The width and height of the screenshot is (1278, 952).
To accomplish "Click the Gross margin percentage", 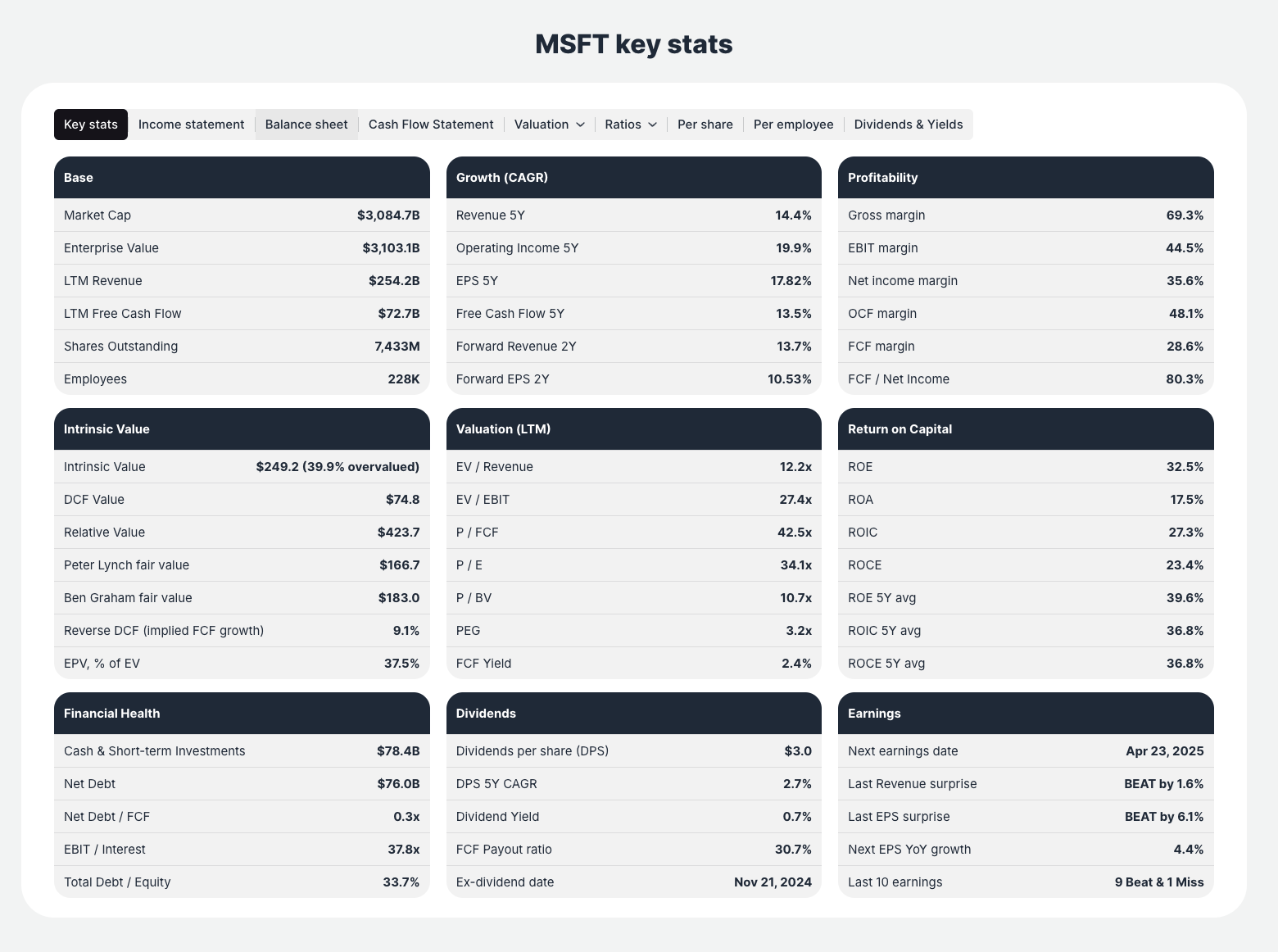I will click(1185, 215).
